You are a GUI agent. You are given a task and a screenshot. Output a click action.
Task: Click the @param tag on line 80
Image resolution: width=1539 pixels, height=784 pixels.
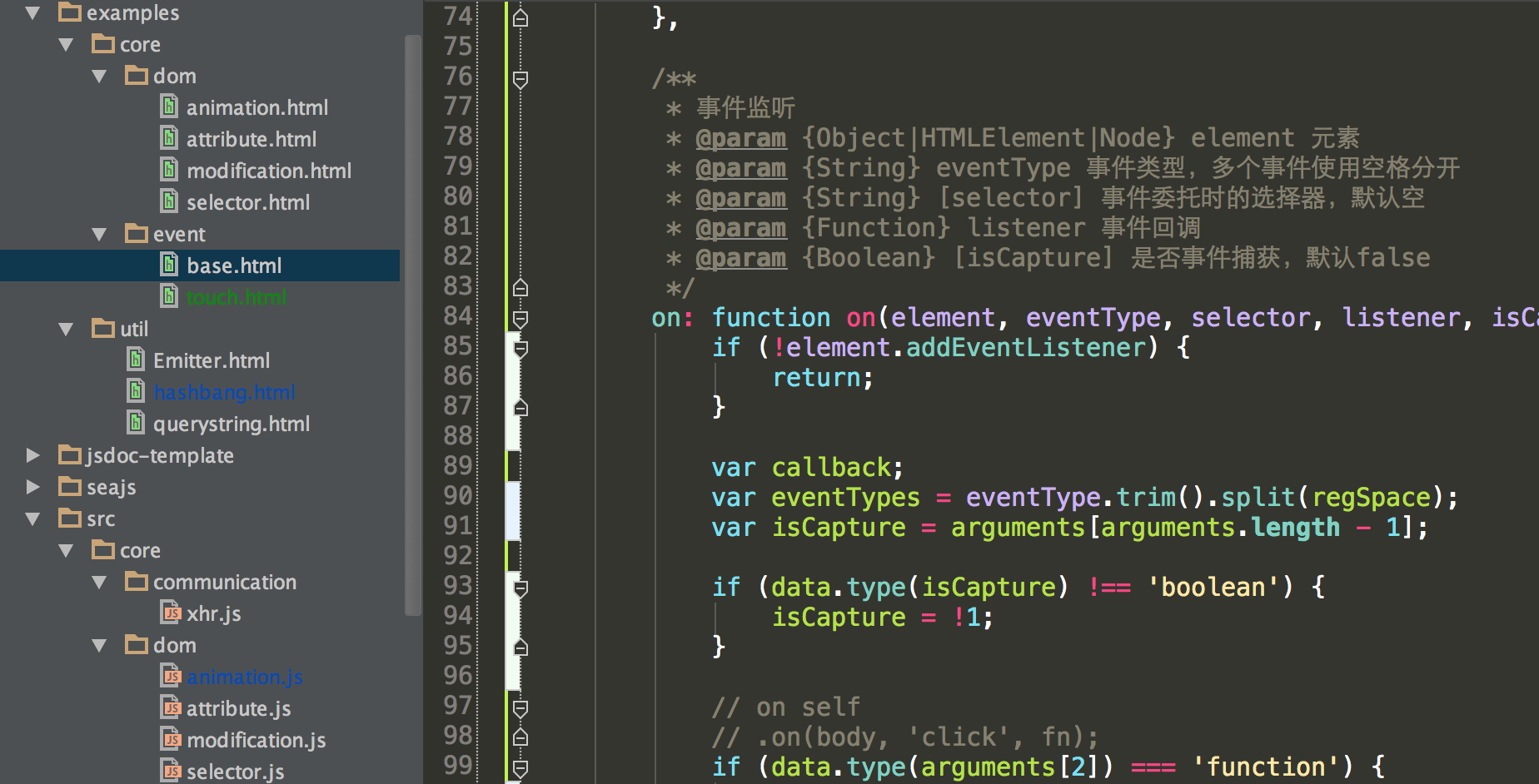[741, 198]
